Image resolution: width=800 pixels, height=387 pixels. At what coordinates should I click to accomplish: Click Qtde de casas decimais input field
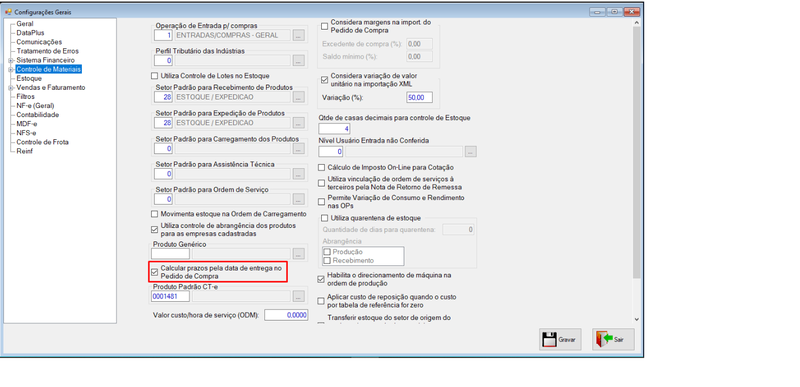point(334,128)
